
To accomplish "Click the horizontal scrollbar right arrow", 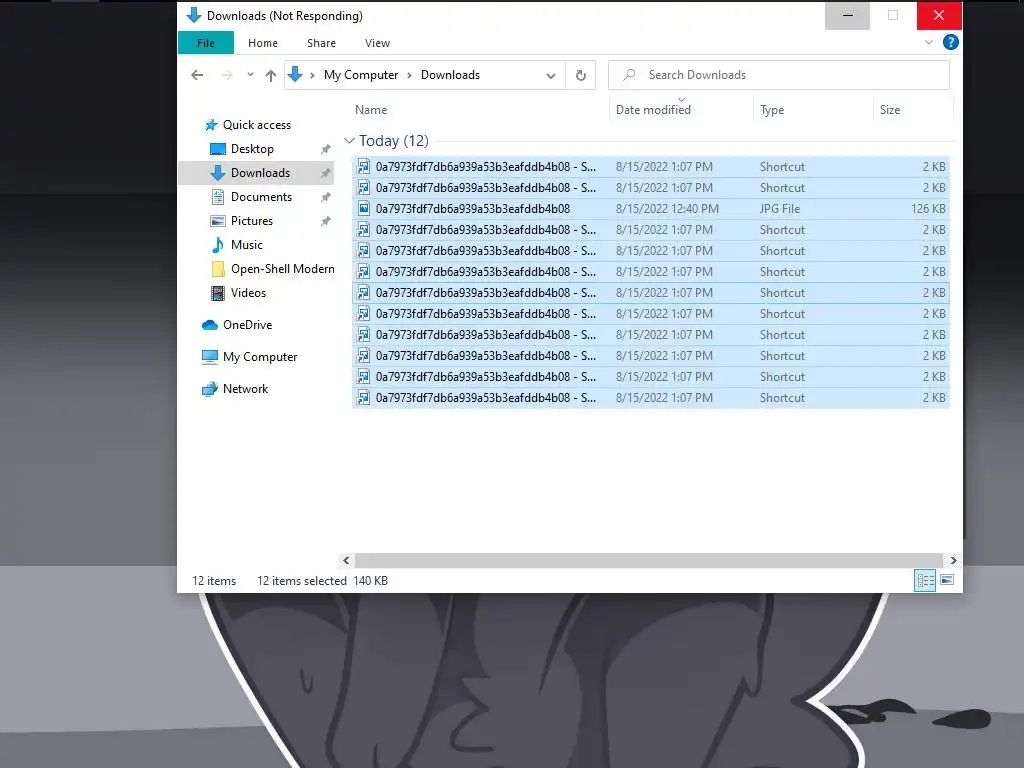I will tap(953, 560).
